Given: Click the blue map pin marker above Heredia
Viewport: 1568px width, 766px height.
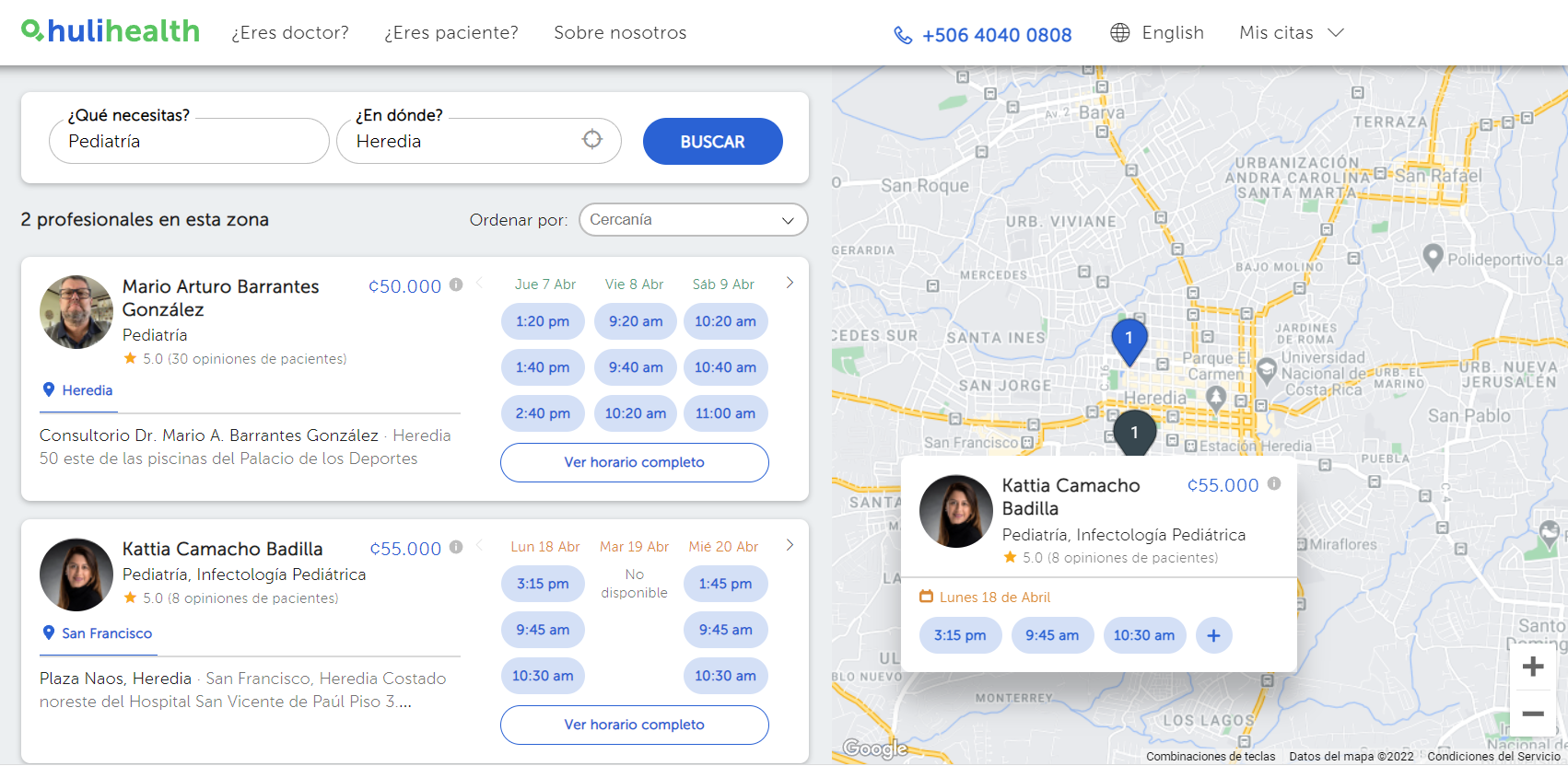Looking at the screenshot, I should coord(1129,341).
